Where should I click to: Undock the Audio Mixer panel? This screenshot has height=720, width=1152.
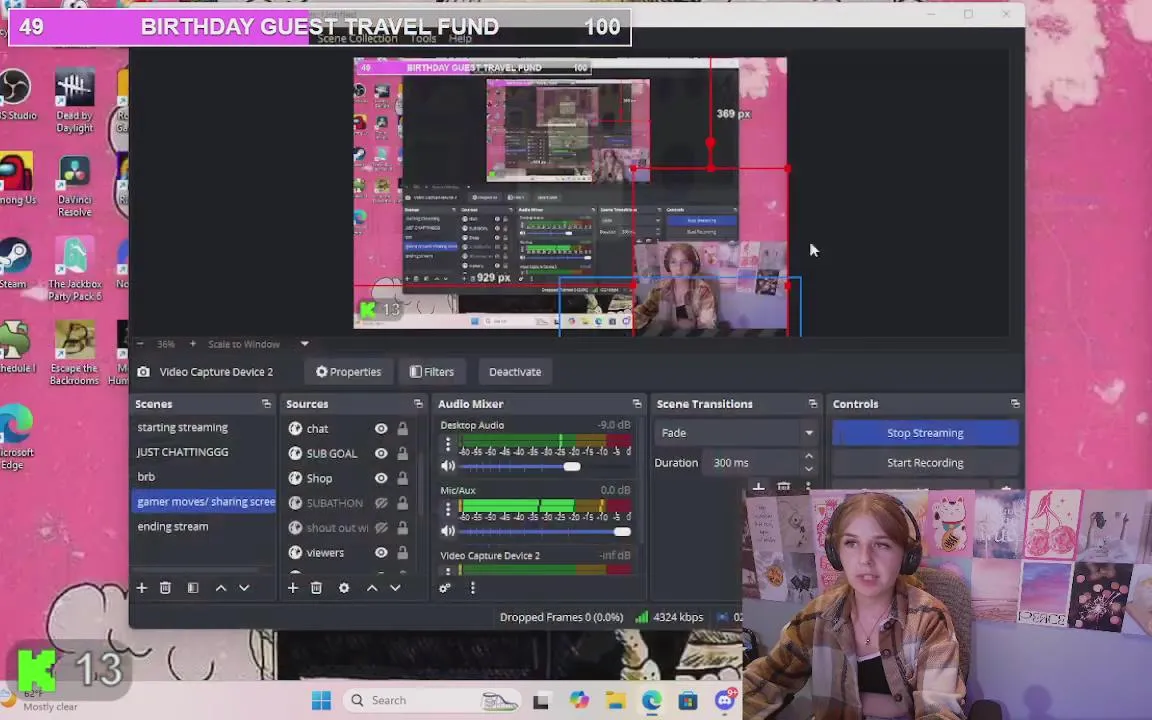point(636,403)
